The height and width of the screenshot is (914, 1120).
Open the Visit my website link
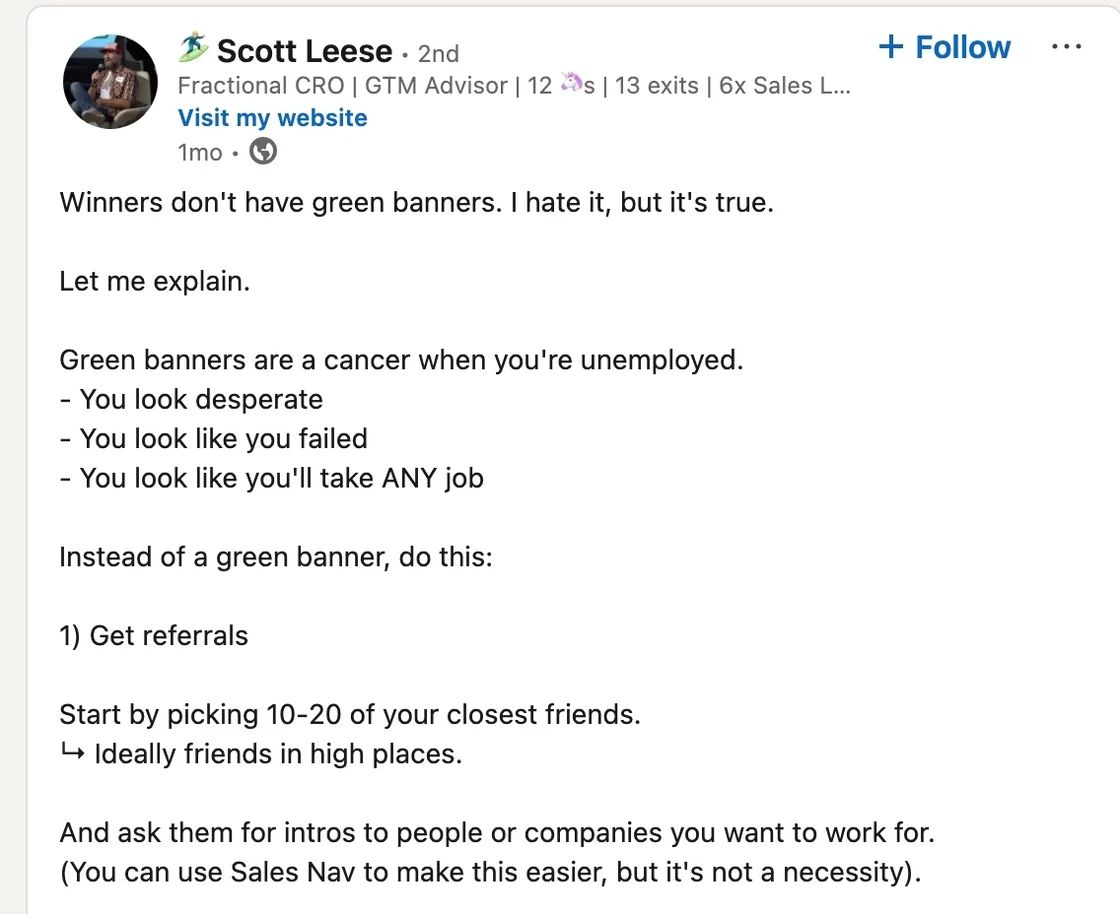point(272,118)
